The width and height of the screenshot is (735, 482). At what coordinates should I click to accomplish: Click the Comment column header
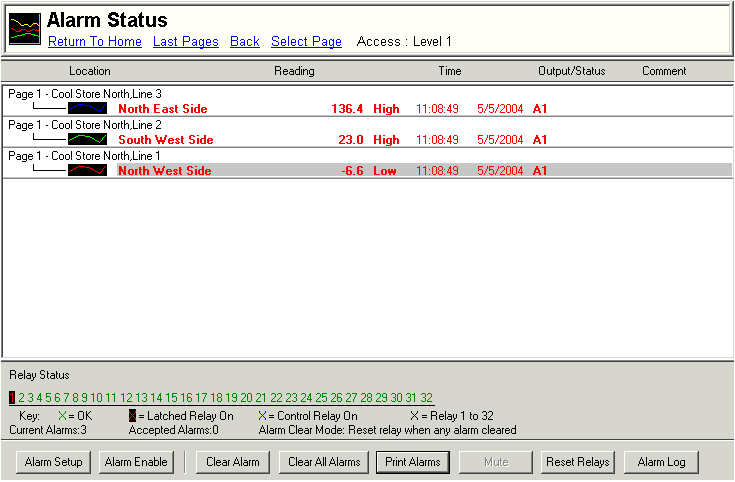664,71
